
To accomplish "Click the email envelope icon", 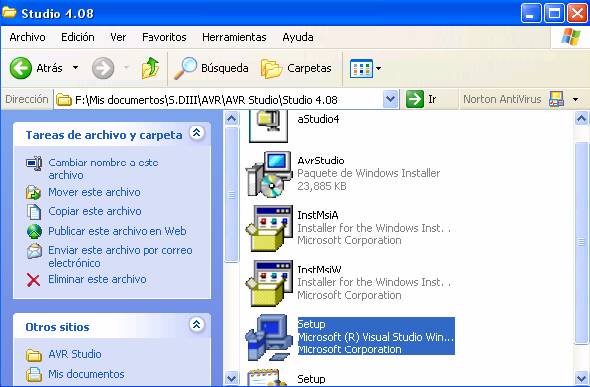I will coord(34,251).
